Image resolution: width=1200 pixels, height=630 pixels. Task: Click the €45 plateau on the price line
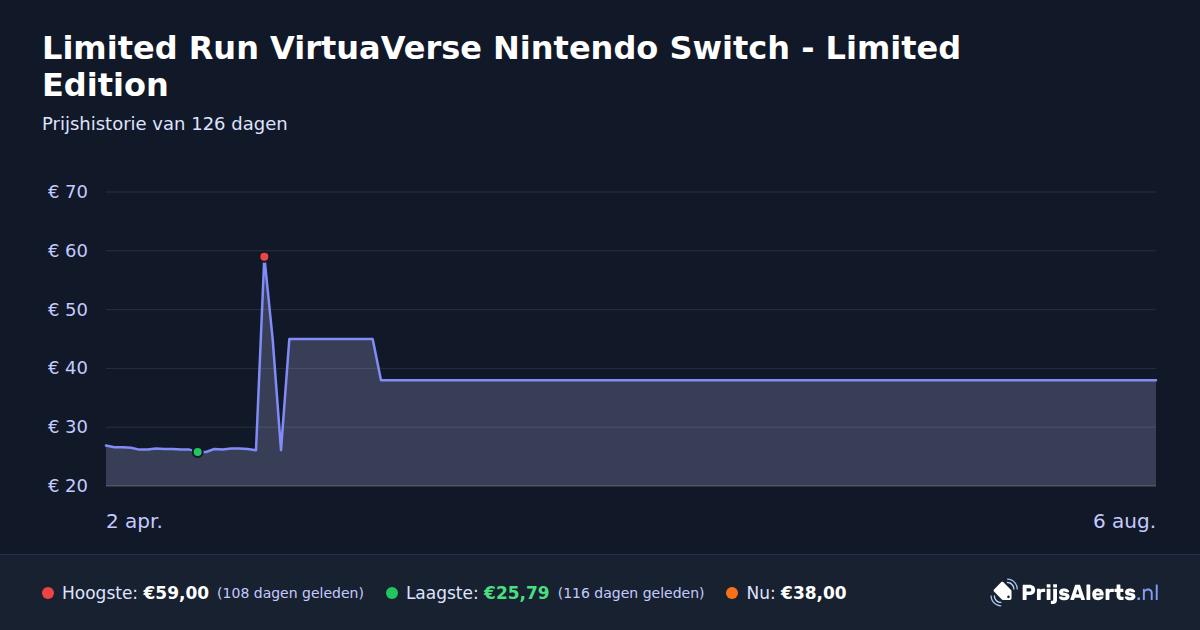click(331, 339)
